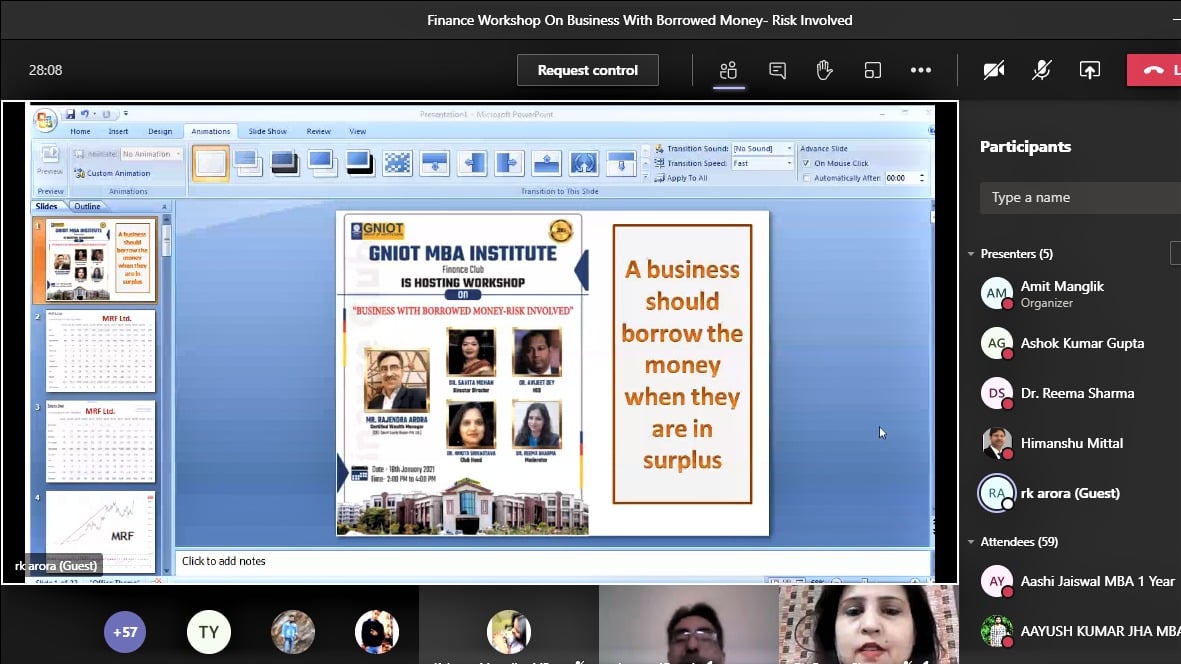
Task: Enable the Automatically After checkbox
Action: 807,178
